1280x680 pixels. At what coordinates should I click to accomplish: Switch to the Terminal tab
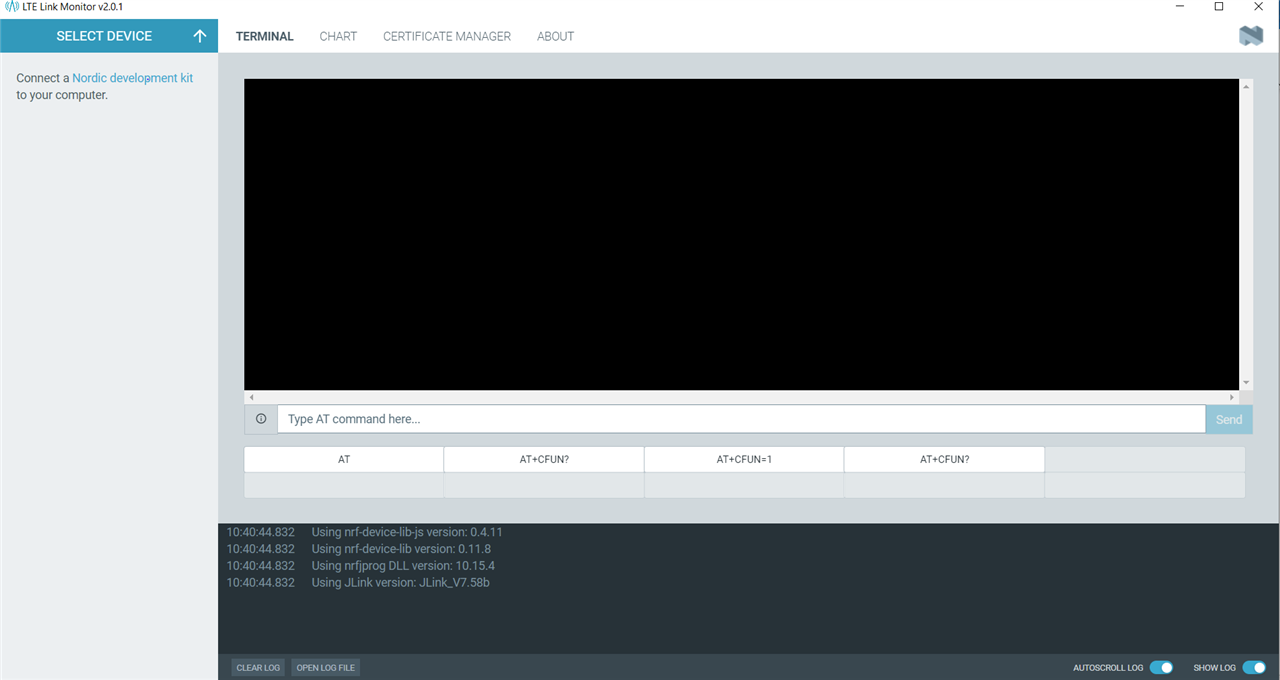[265, 36]
